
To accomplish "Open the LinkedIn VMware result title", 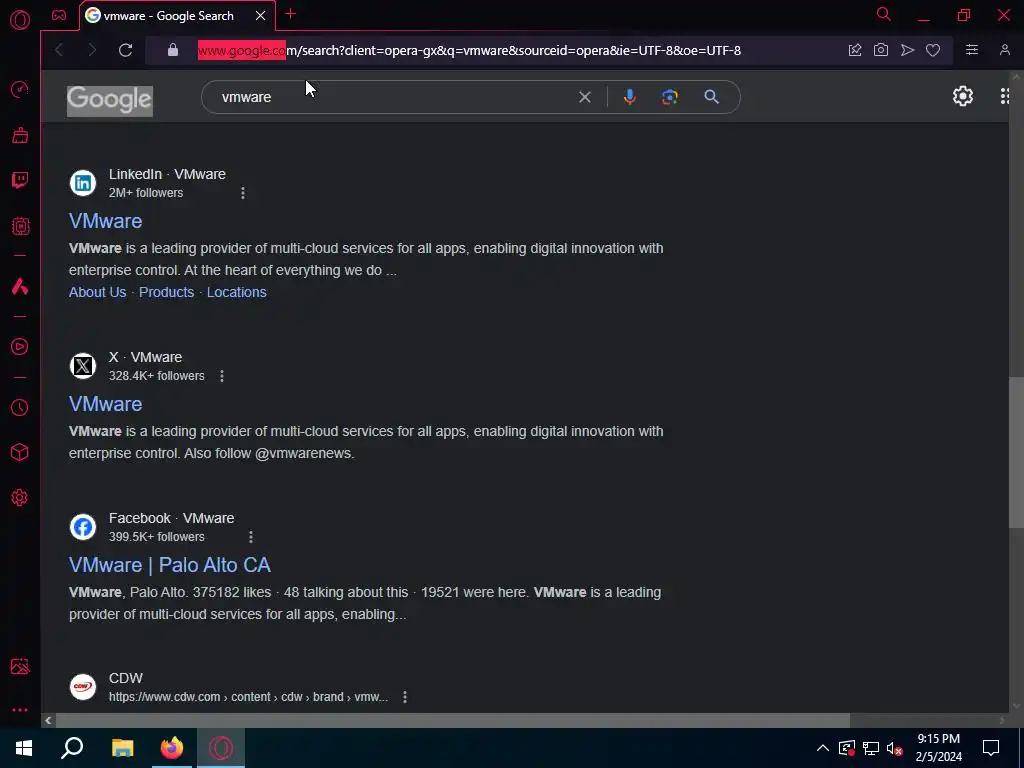I will click(x=105, y=221).
